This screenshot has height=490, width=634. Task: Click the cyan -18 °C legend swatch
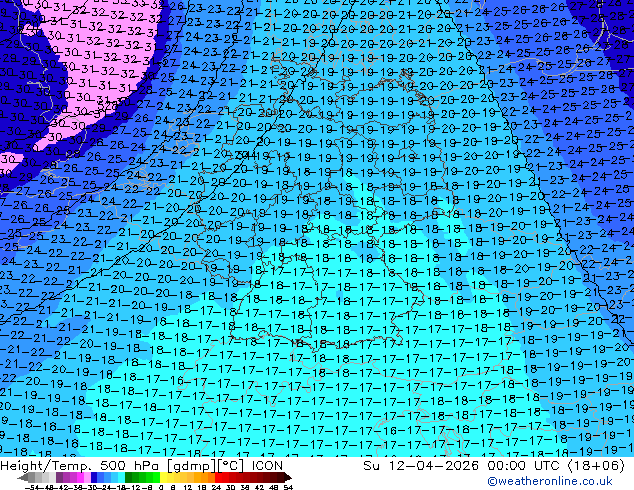(121, 477)
